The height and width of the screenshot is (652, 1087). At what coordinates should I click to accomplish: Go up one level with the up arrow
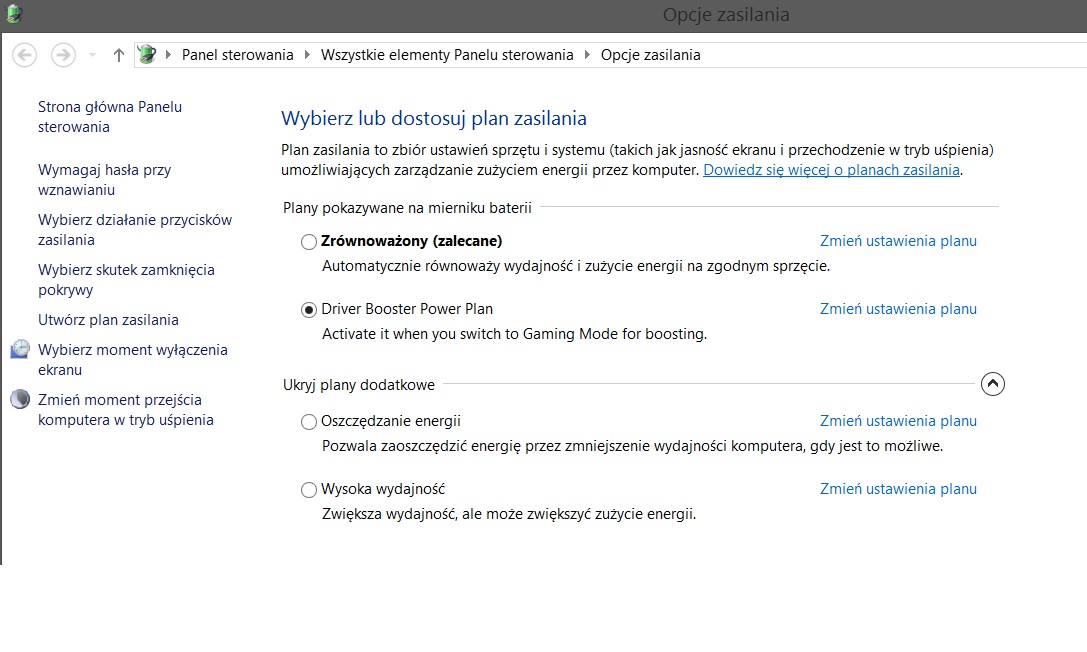pos(118,55)
